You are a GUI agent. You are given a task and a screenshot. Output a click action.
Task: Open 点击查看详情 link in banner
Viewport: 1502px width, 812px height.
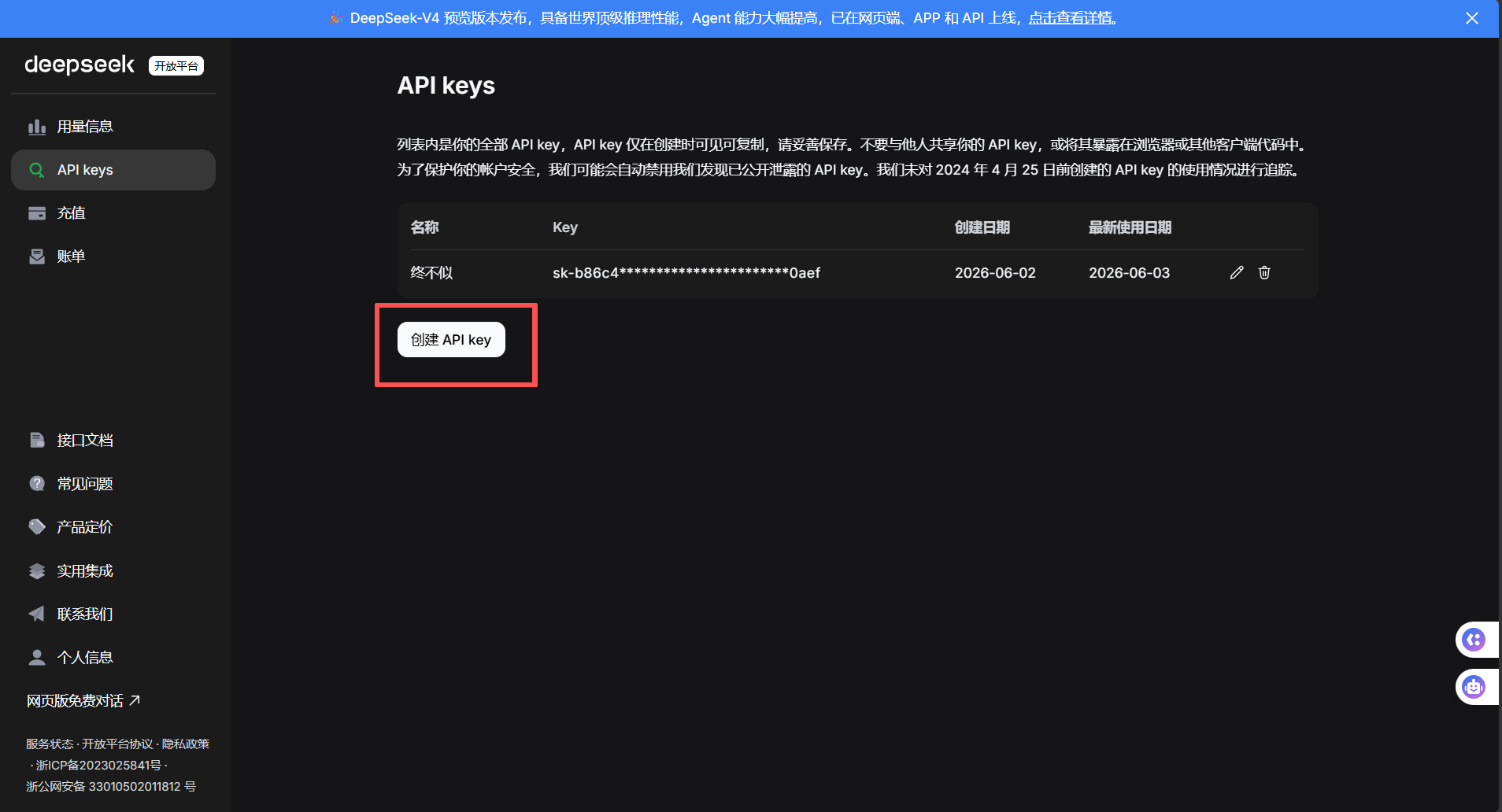(x=1071, y=18)
